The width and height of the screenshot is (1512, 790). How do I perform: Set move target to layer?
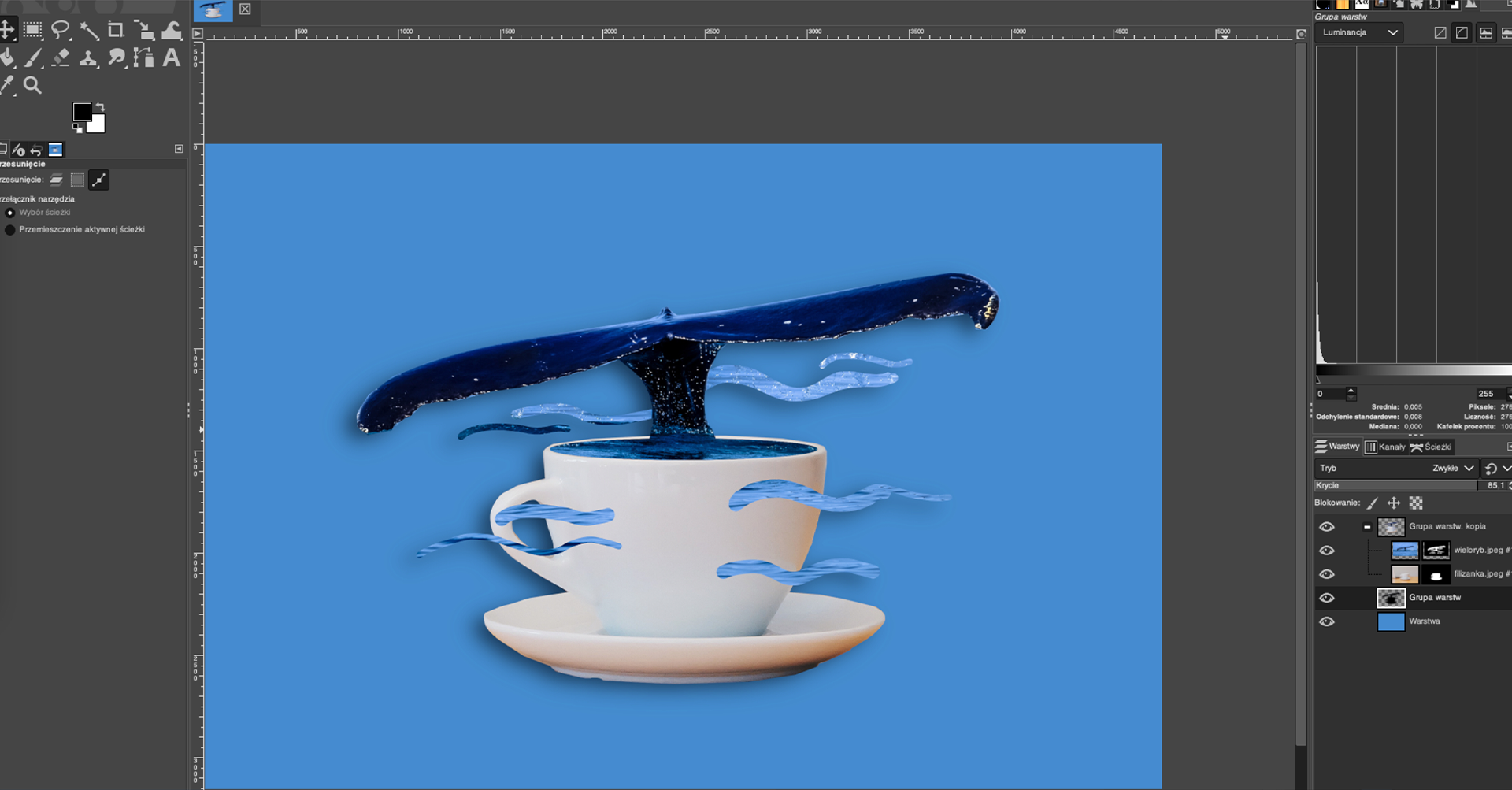coord(57,180)
